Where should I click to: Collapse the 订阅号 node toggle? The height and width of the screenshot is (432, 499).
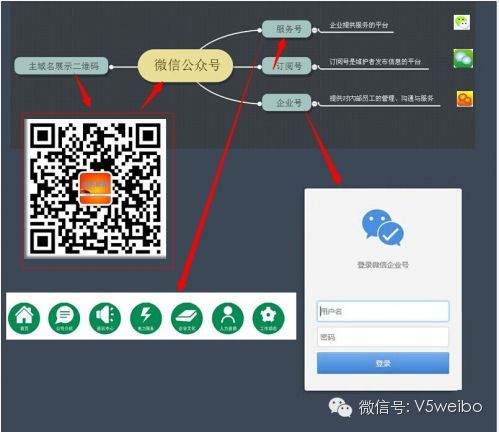[315, 67]
